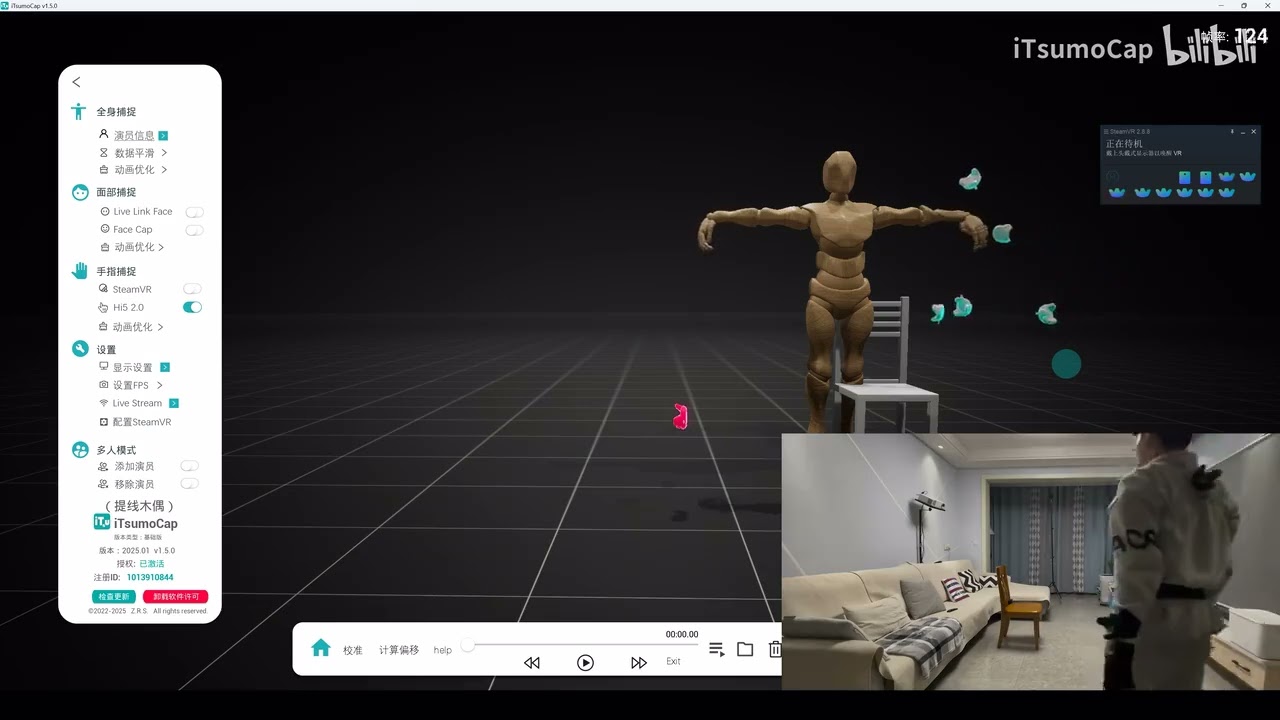The width and height of the screenshot is (1280, 720).
Task: Click the wifi icon next to Live Stream
Action: [x=103, y=403]
